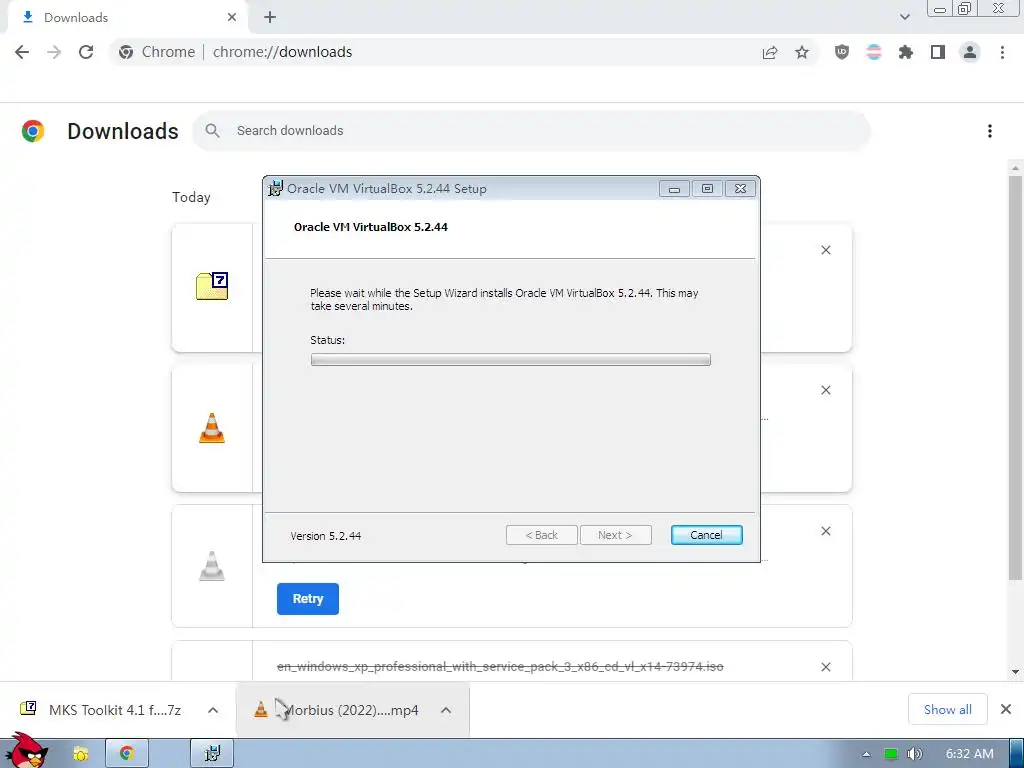Open the Downloads page three-dot menu
Image resolution: width=1024 pixels, height=768 pixels.
(990, 131)
